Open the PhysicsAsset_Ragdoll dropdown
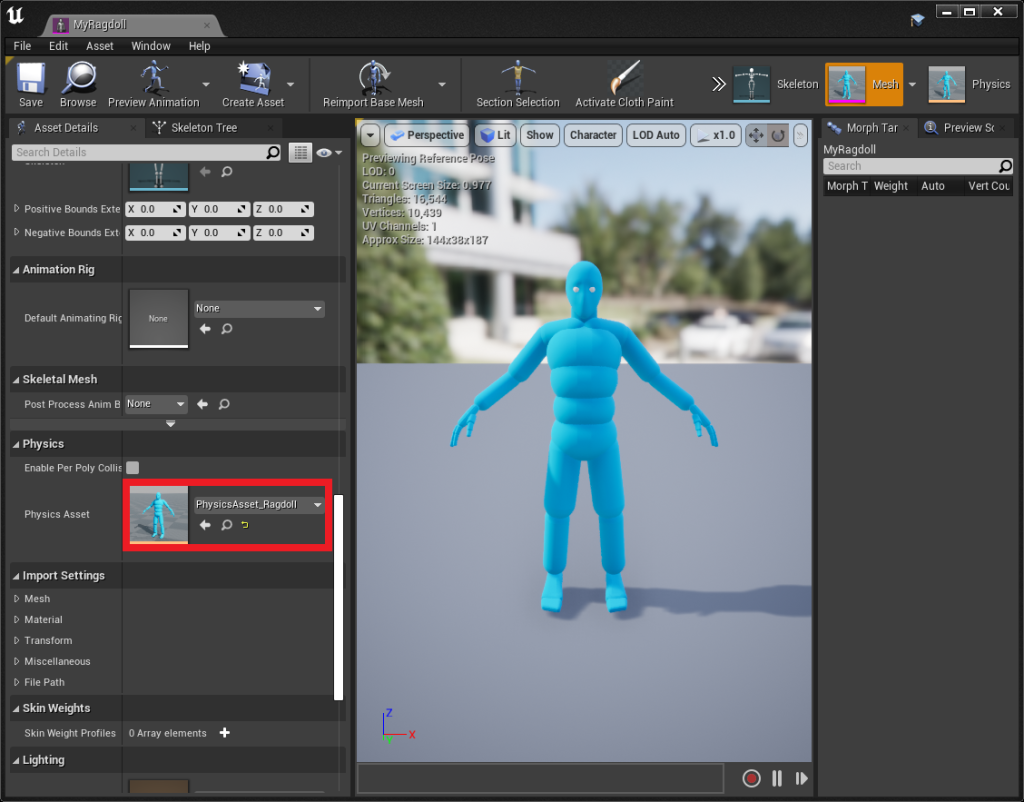The width and height of the screenshot is (1024, 802). coord(318,504)
